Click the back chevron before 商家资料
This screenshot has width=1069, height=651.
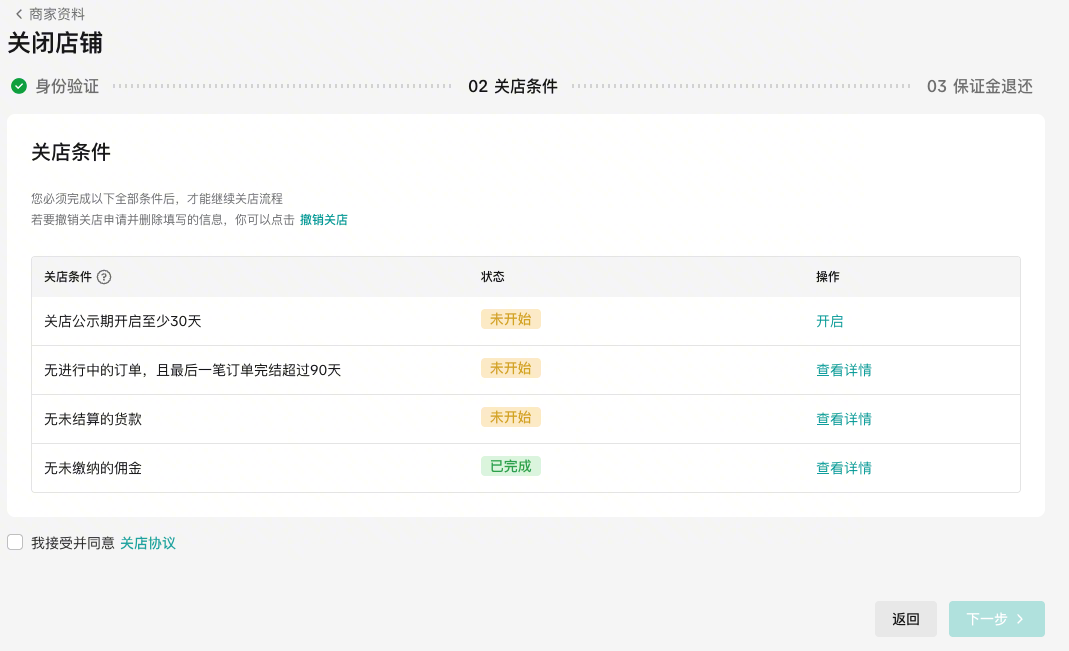[18, 14]
